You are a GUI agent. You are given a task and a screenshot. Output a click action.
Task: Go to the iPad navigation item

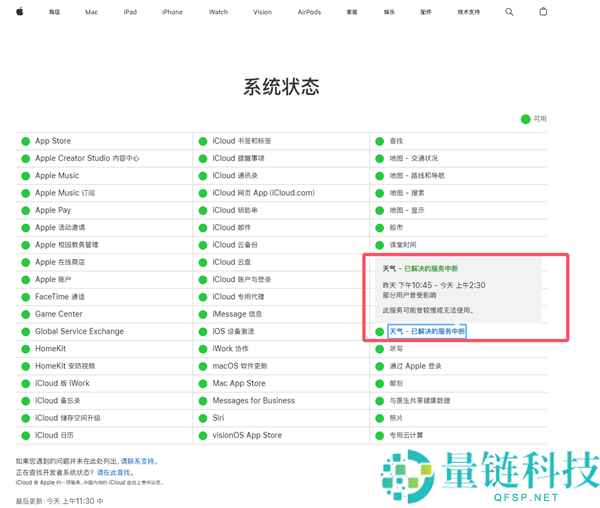[x=130, y=12]
